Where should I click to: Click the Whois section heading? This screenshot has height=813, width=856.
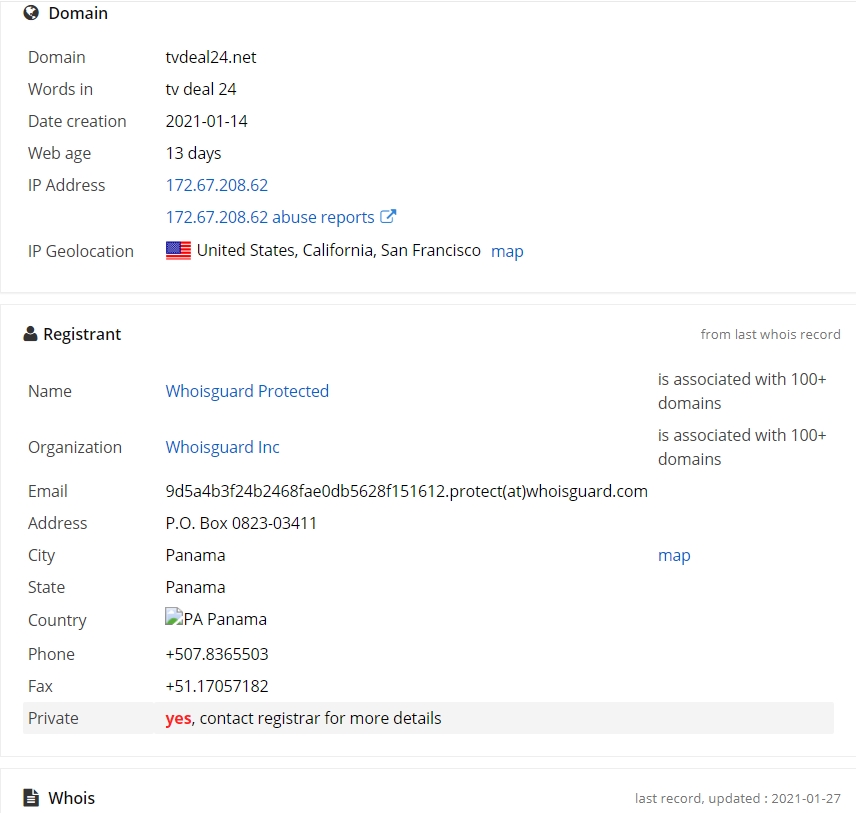point(72,798)
